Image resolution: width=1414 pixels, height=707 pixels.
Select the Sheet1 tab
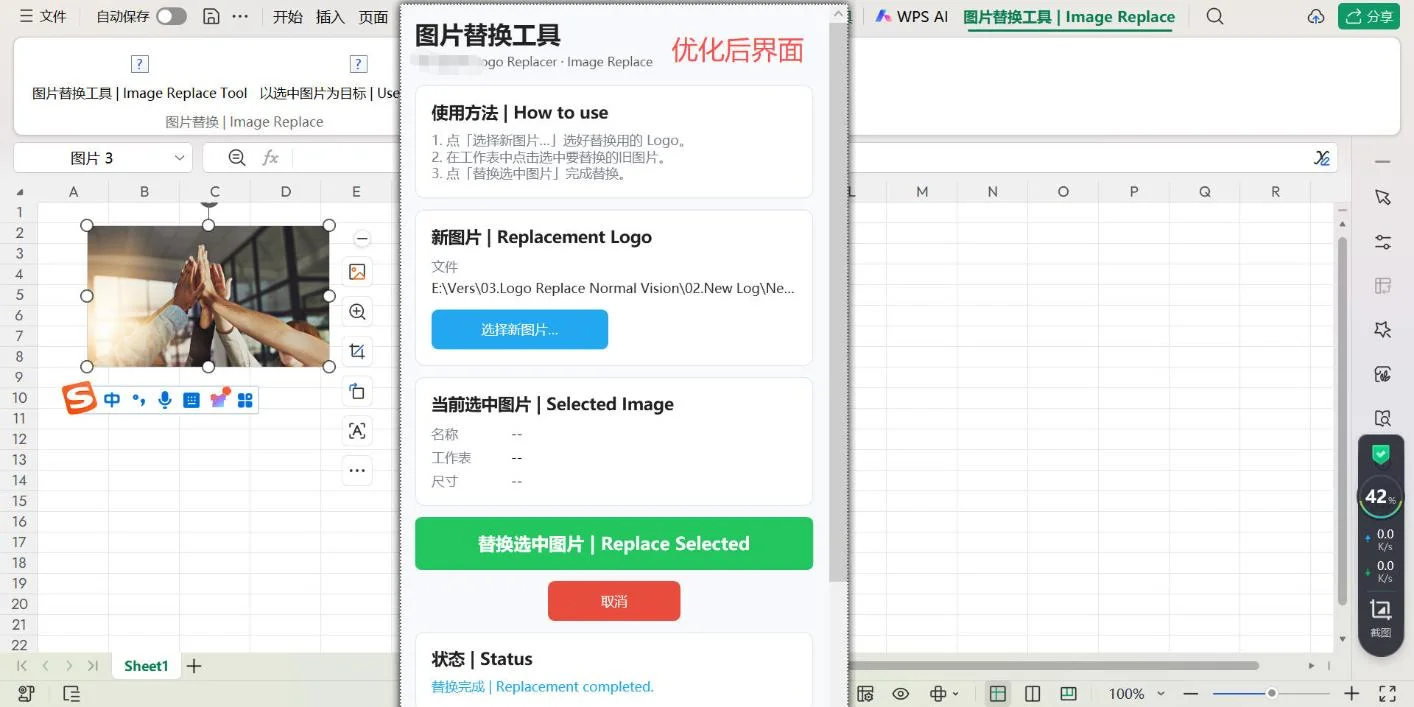[146, 666]
